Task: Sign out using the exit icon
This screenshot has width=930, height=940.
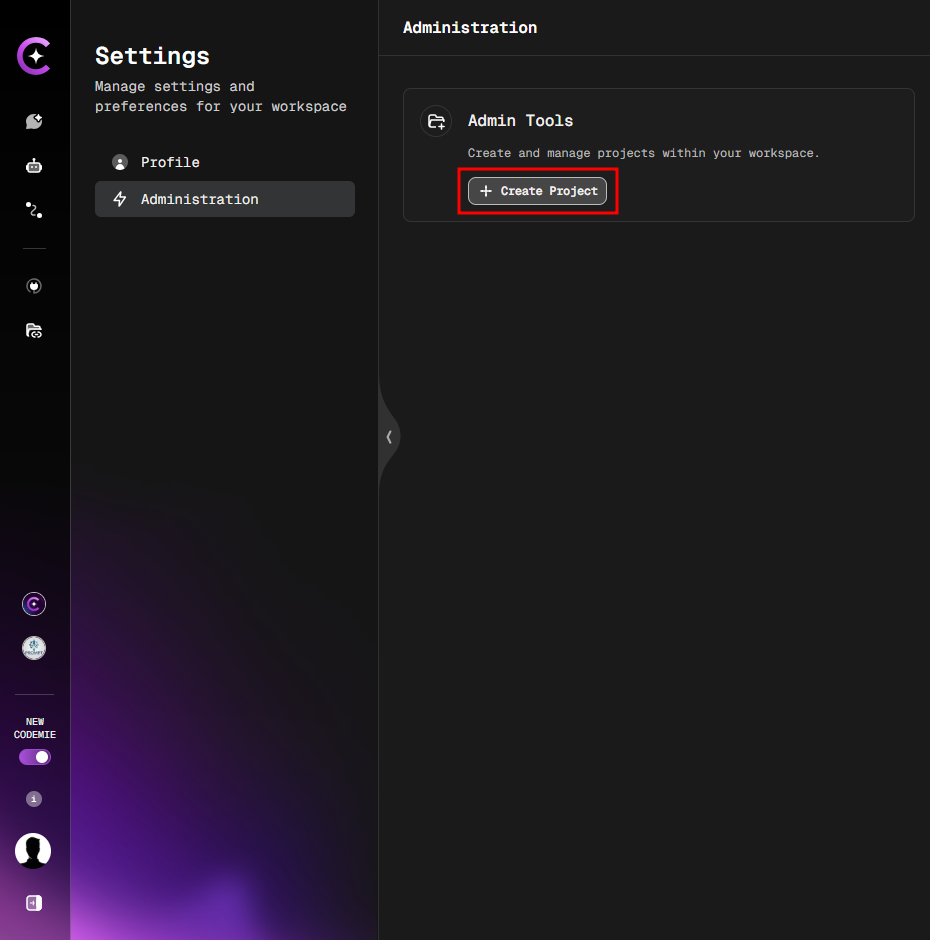Action: tap(34, 903)
